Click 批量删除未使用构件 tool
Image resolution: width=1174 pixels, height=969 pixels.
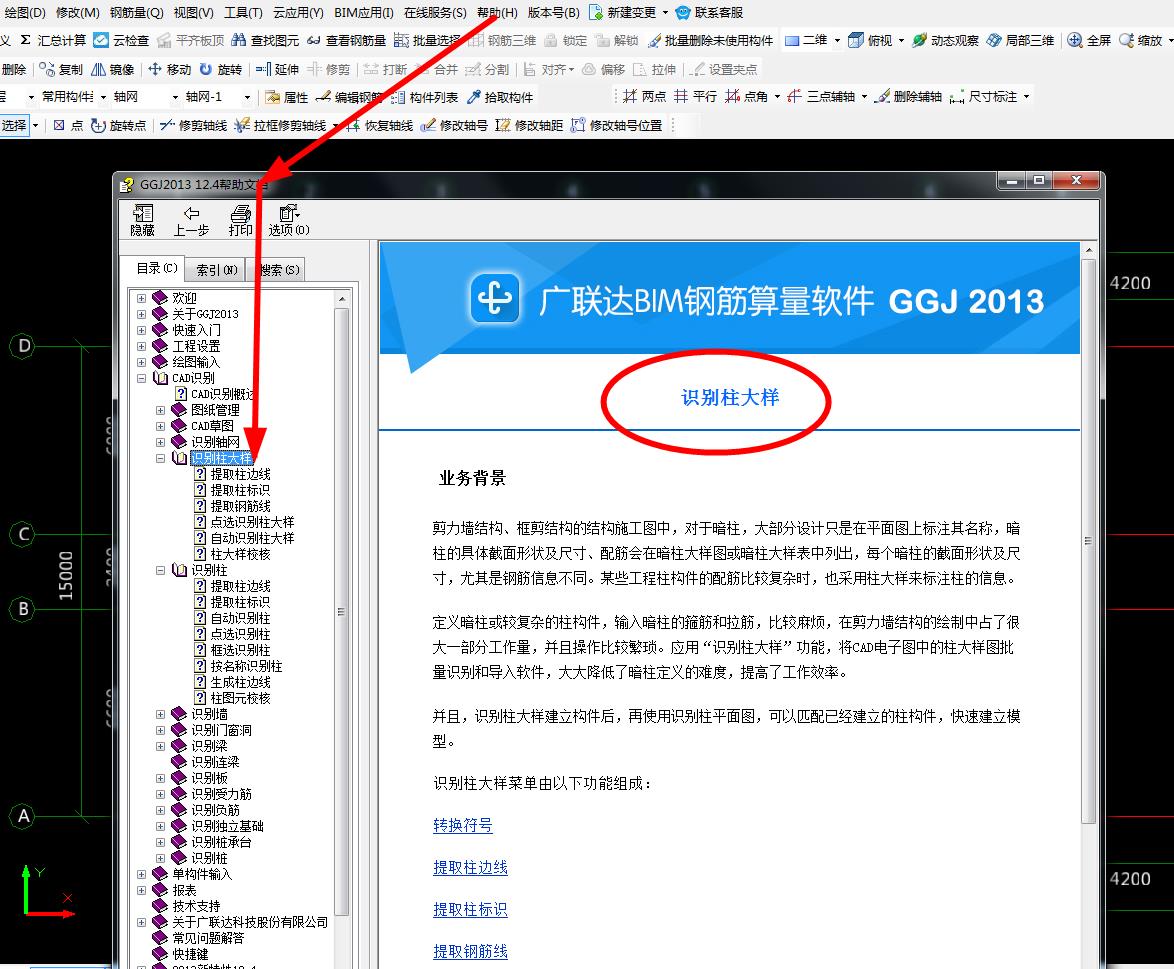click(x=711, y=40)
